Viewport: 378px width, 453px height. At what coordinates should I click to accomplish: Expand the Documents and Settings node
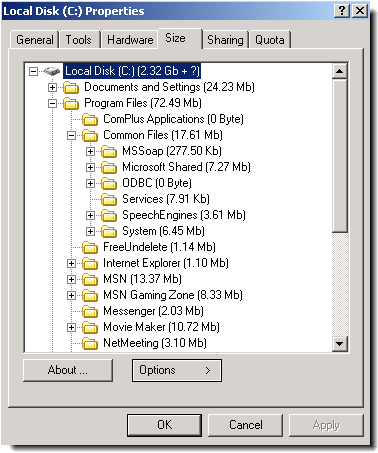click(52, 87)
